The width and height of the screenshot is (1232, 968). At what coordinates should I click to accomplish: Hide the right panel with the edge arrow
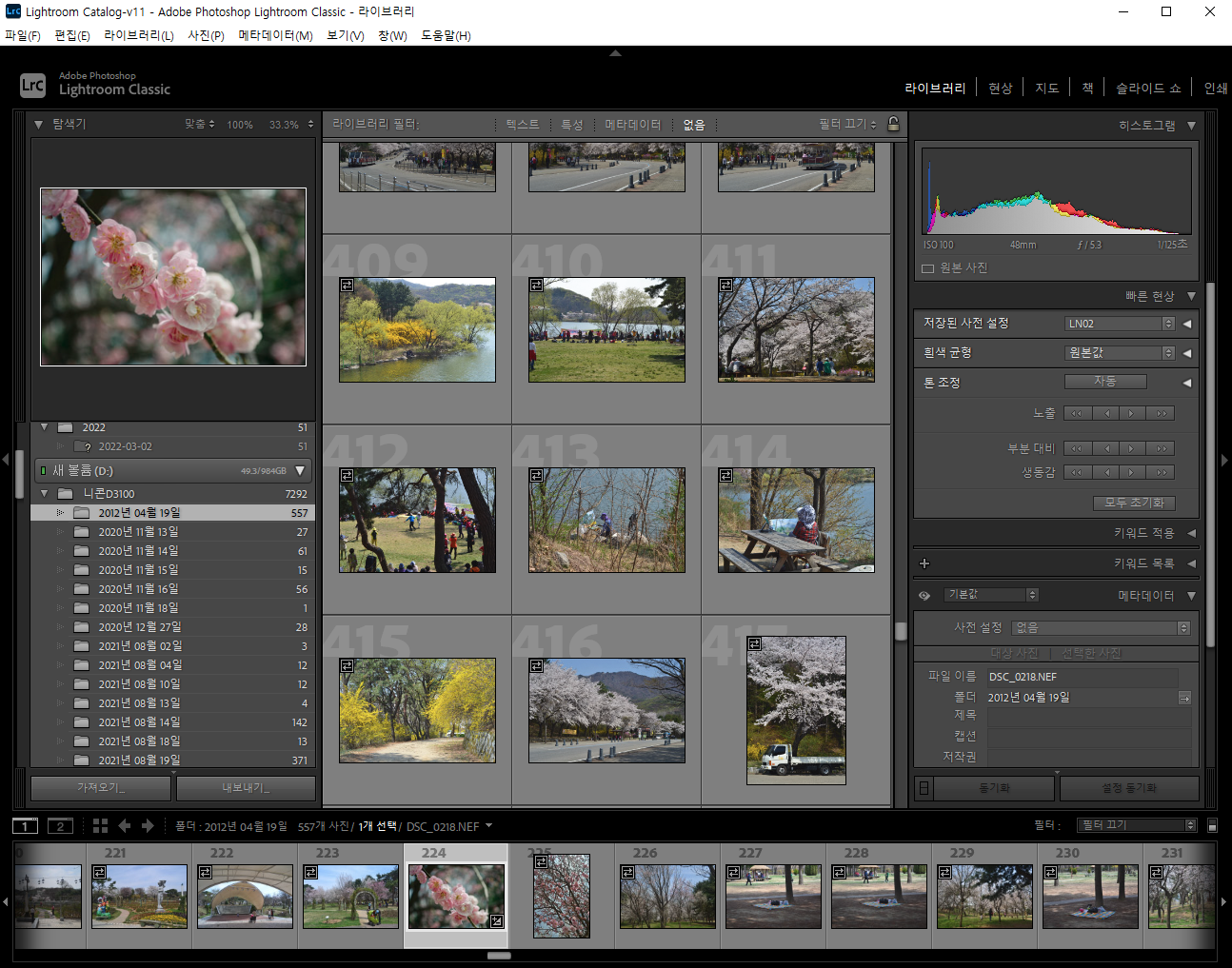[1224, 460]
